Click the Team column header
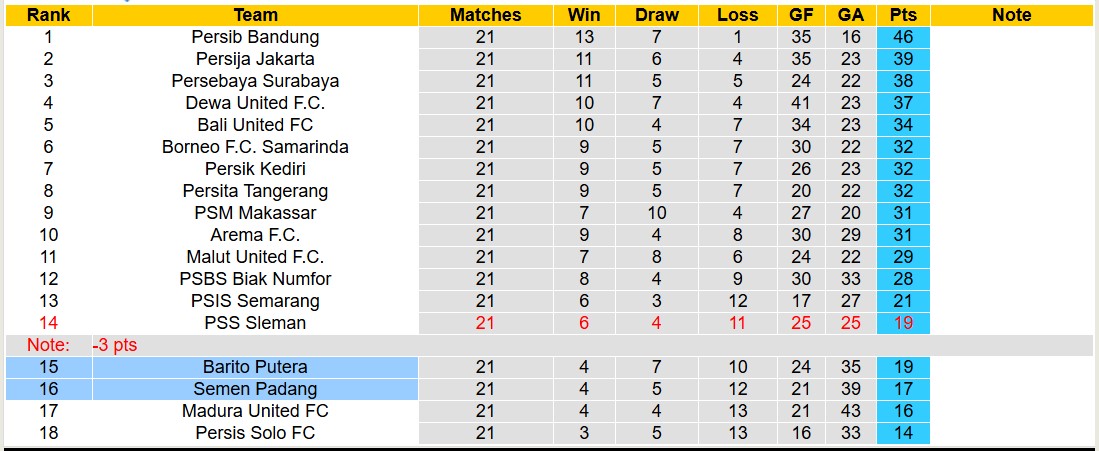This screenshot has width=1099, height=451. click(255, 15)
